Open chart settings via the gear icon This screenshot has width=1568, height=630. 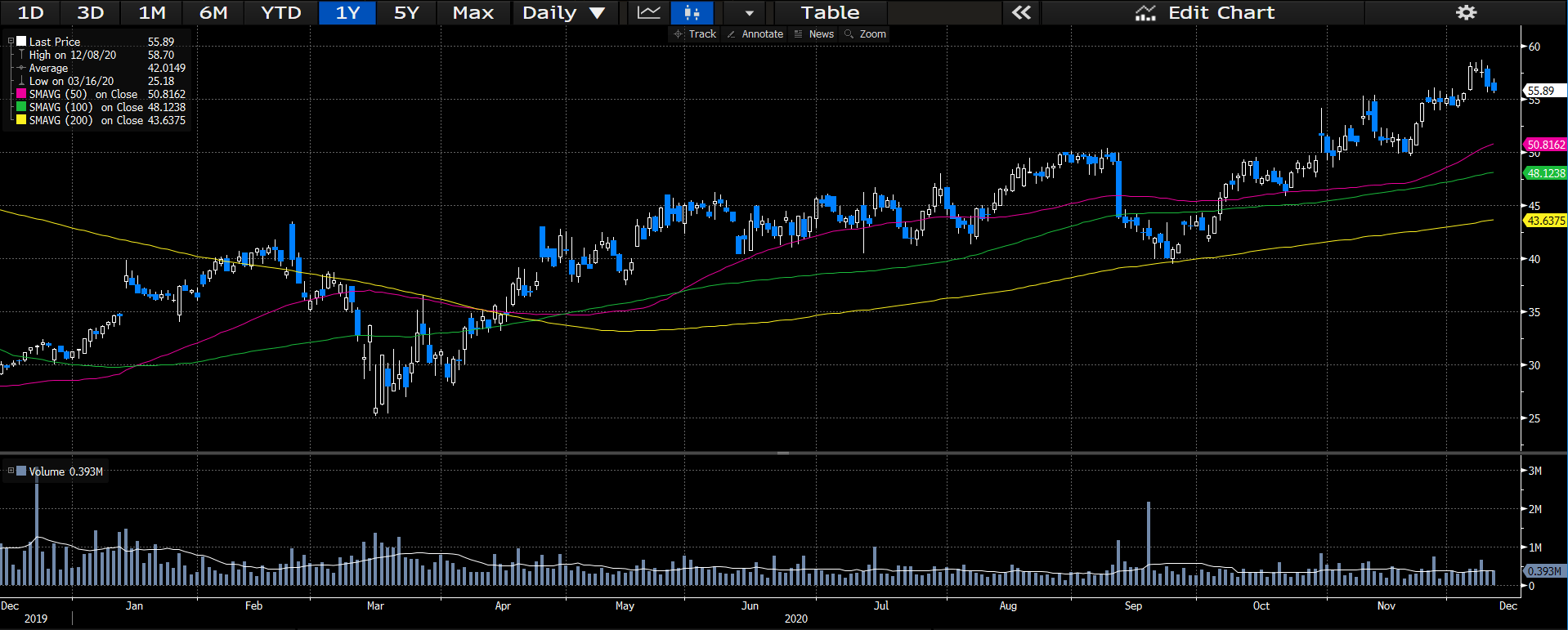(x=1467, y=13)
